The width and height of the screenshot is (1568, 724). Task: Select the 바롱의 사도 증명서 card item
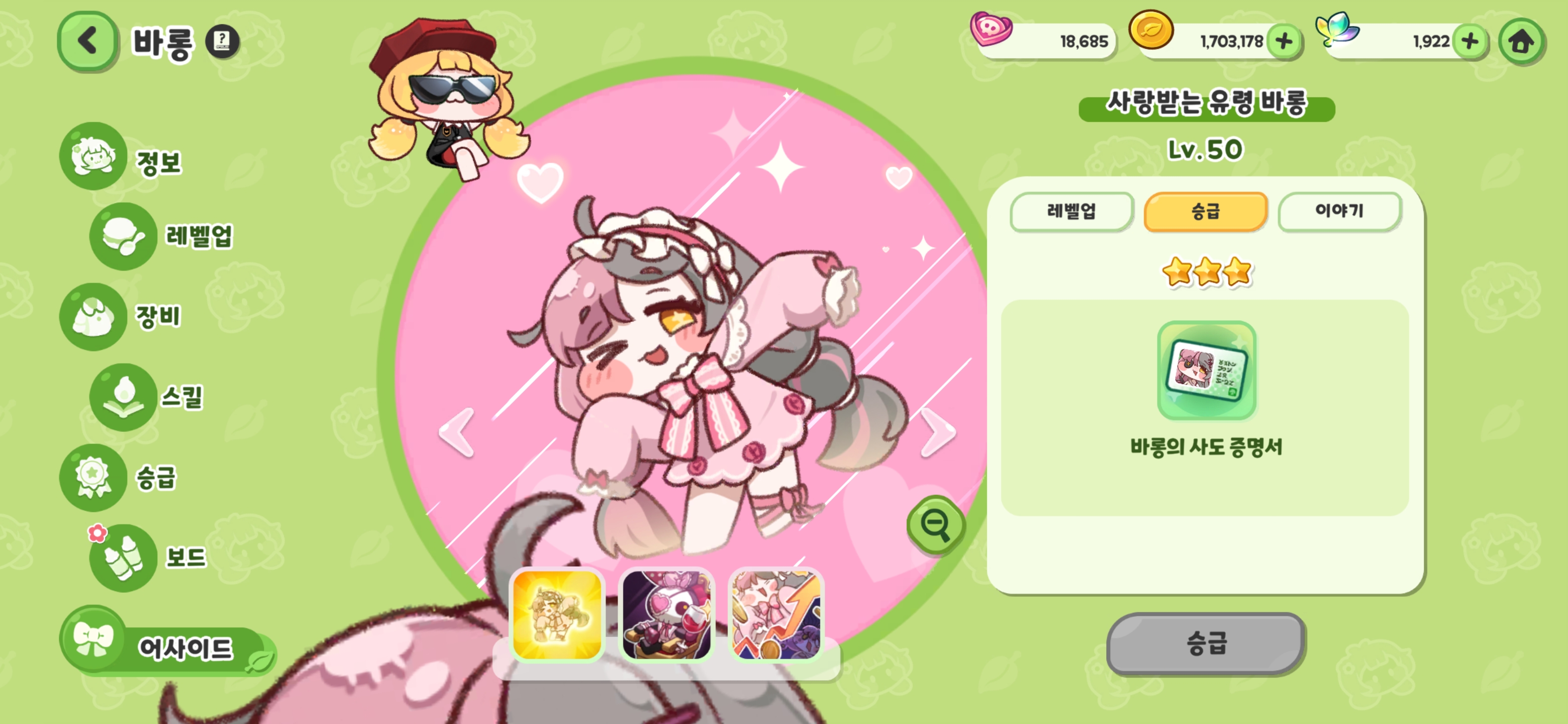point(1207,370)
